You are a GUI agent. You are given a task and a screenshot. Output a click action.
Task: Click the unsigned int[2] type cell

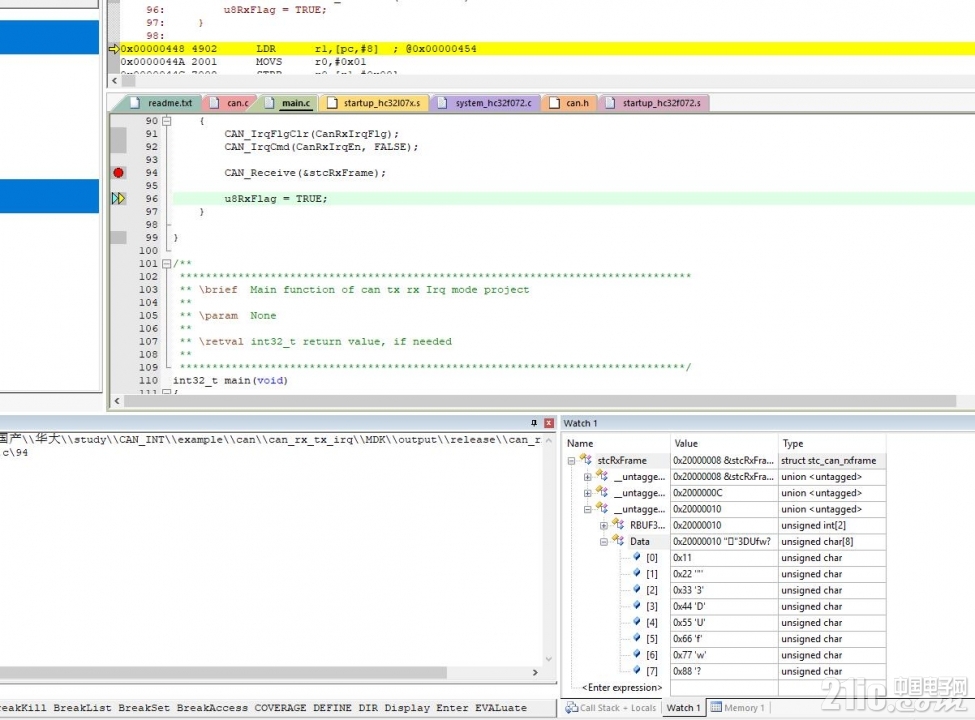click(832, 525)
